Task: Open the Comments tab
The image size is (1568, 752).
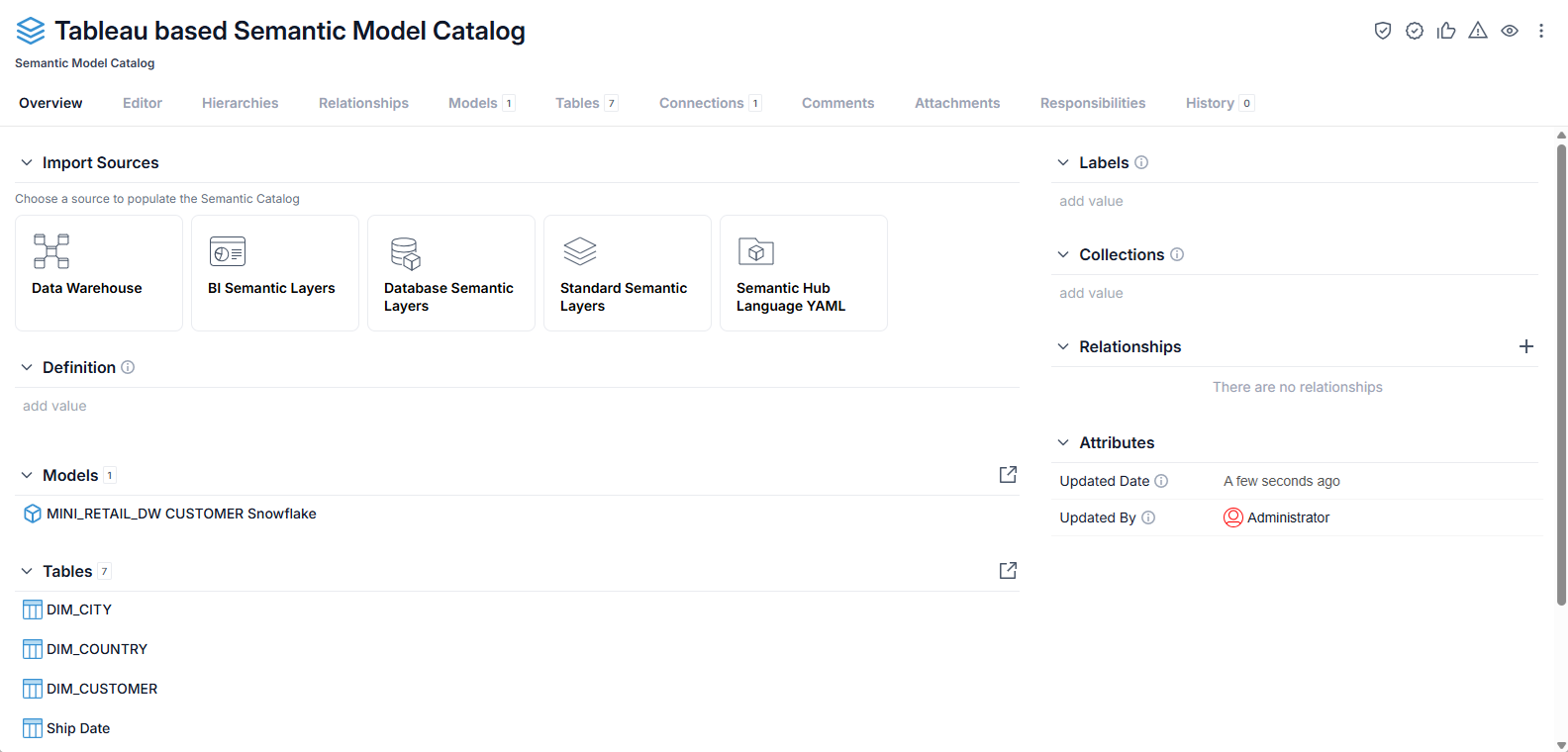Action: pos(838,103)
